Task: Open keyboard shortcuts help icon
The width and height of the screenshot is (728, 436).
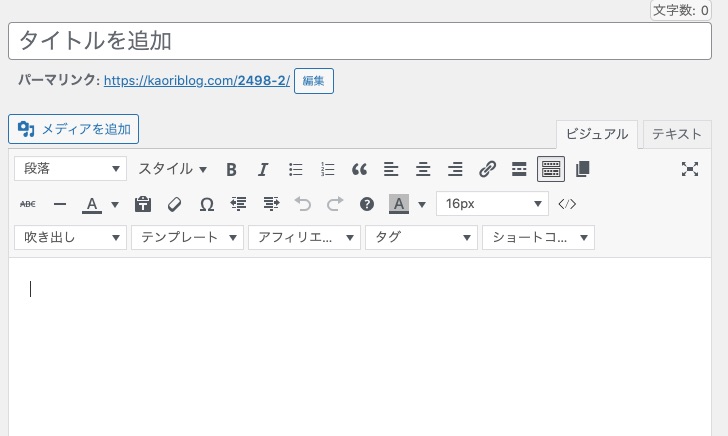Action: click(x=367, y=204)
